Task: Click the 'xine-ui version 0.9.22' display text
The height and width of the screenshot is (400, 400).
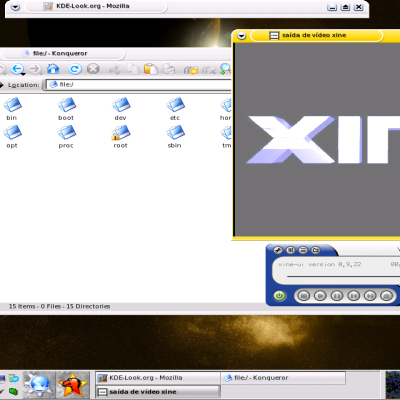Action: [320, 264]
